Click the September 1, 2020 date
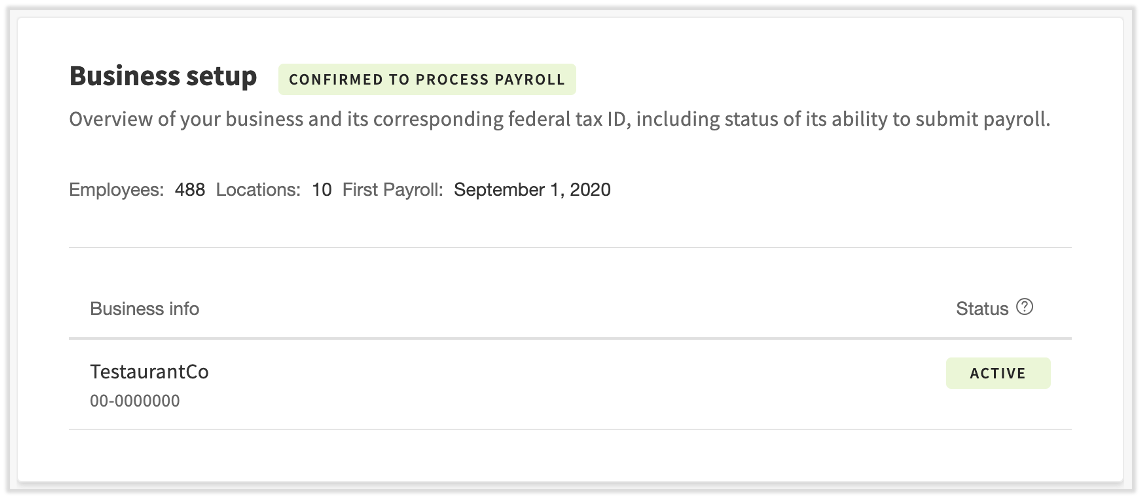1142x502 pixels. (532, 190)
